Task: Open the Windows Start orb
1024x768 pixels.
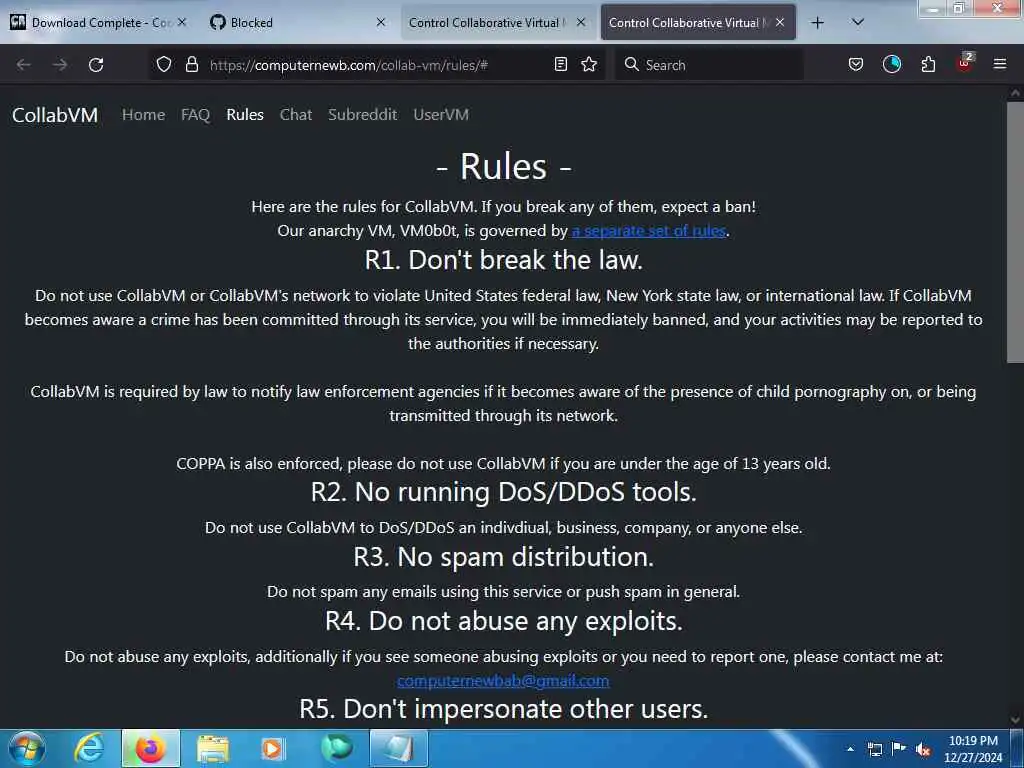Action: click(x=27, y=748)
